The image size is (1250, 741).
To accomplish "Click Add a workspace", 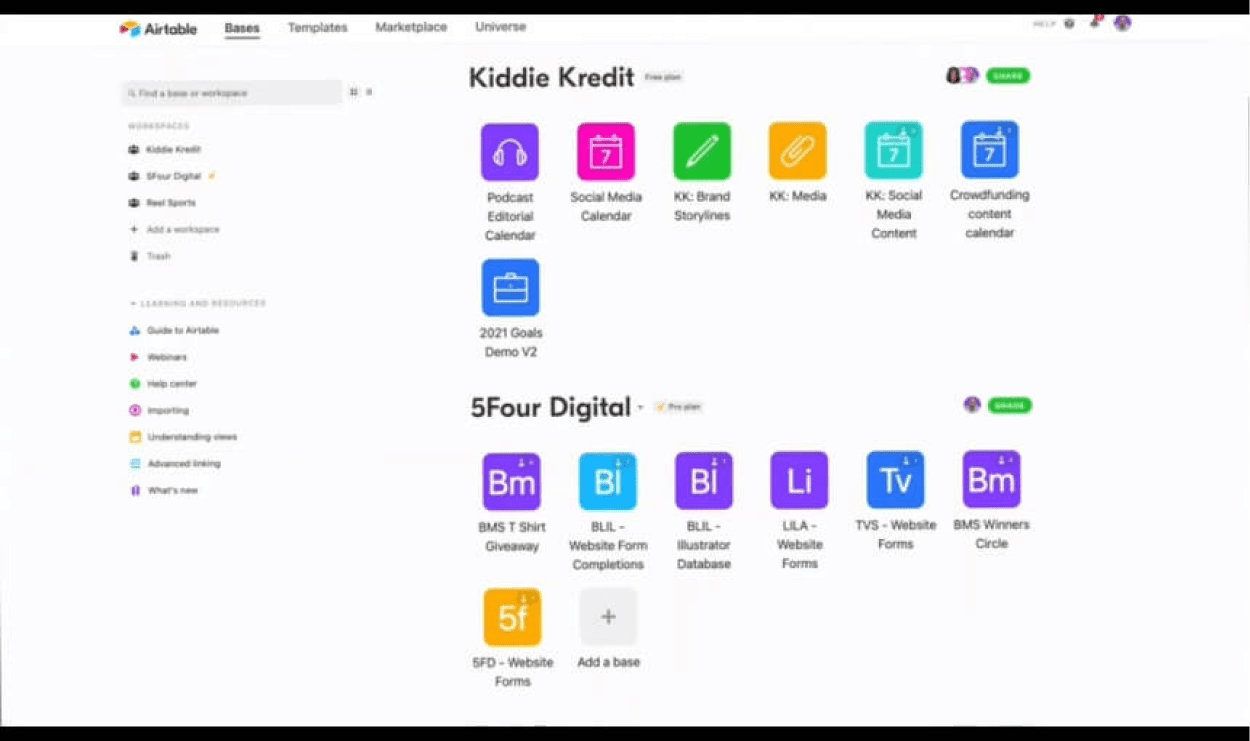I will 174,230.
